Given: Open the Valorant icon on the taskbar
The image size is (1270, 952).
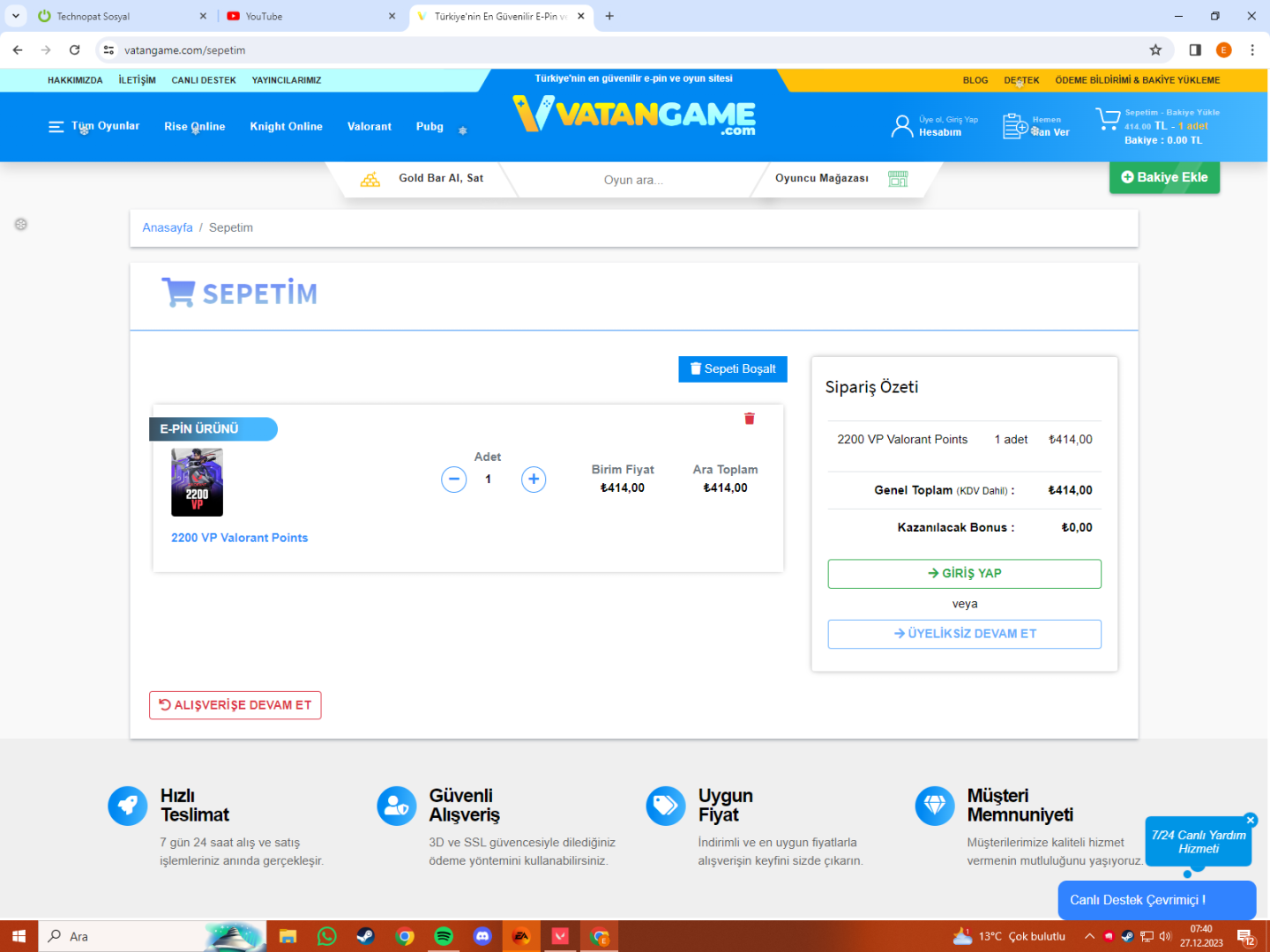Looking at the screenshot, I should [560, 936].
